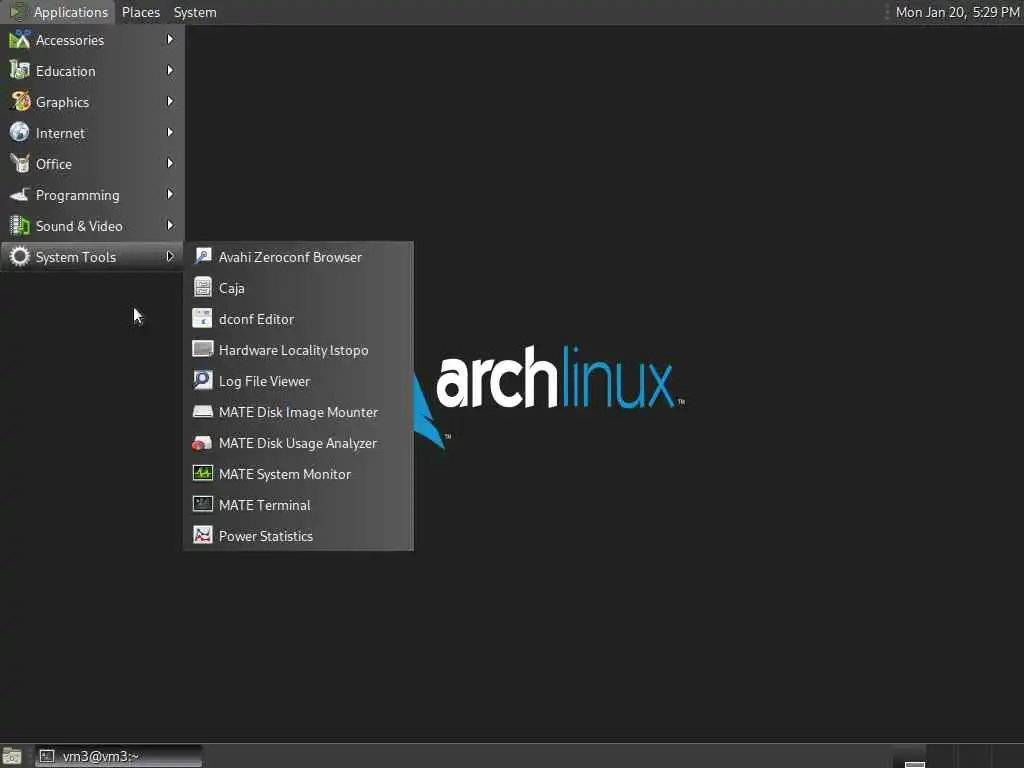This screenshot has width=1024, height=768.
Task: Open Log File Viewer entry
Action: [x=298, y=381]
